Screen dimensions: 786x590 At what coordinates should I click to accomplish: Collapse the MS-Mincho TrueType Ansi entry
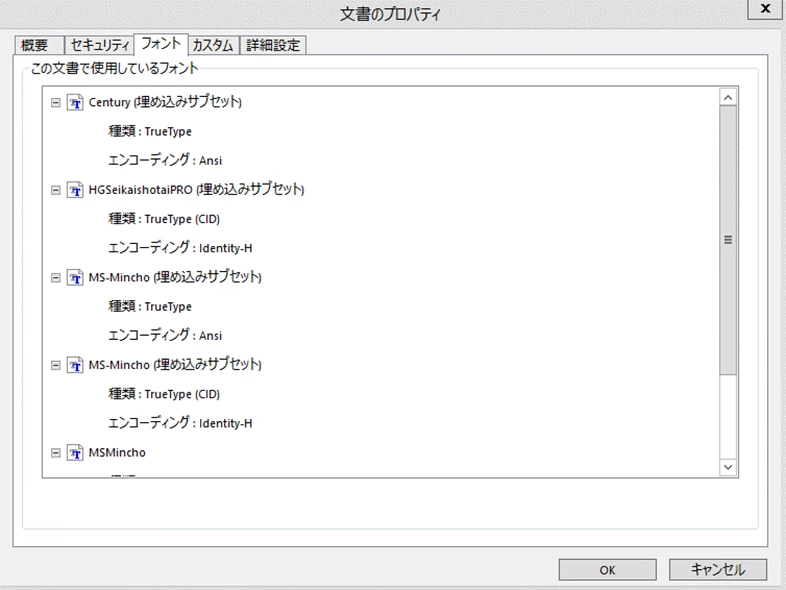[x=56, y=278]
